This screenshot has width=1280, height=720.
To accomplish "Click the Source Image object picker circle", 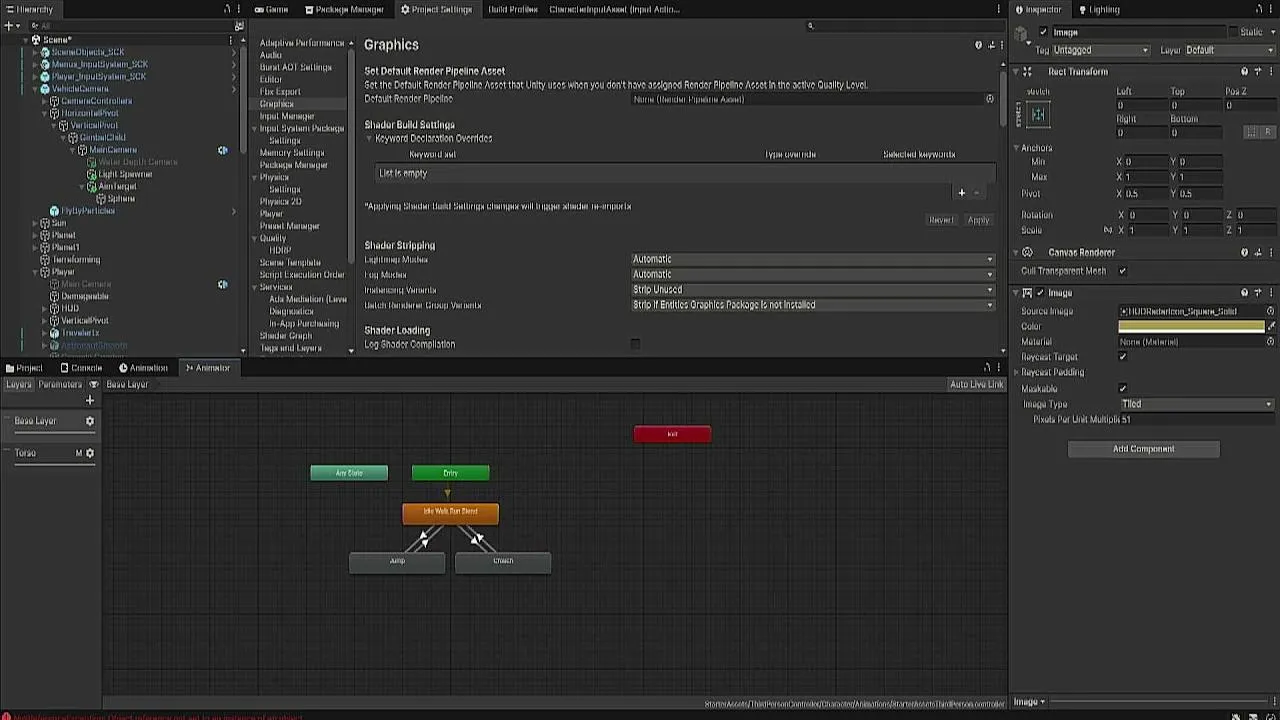I will pyautogui.click(x=1270, y=311).
